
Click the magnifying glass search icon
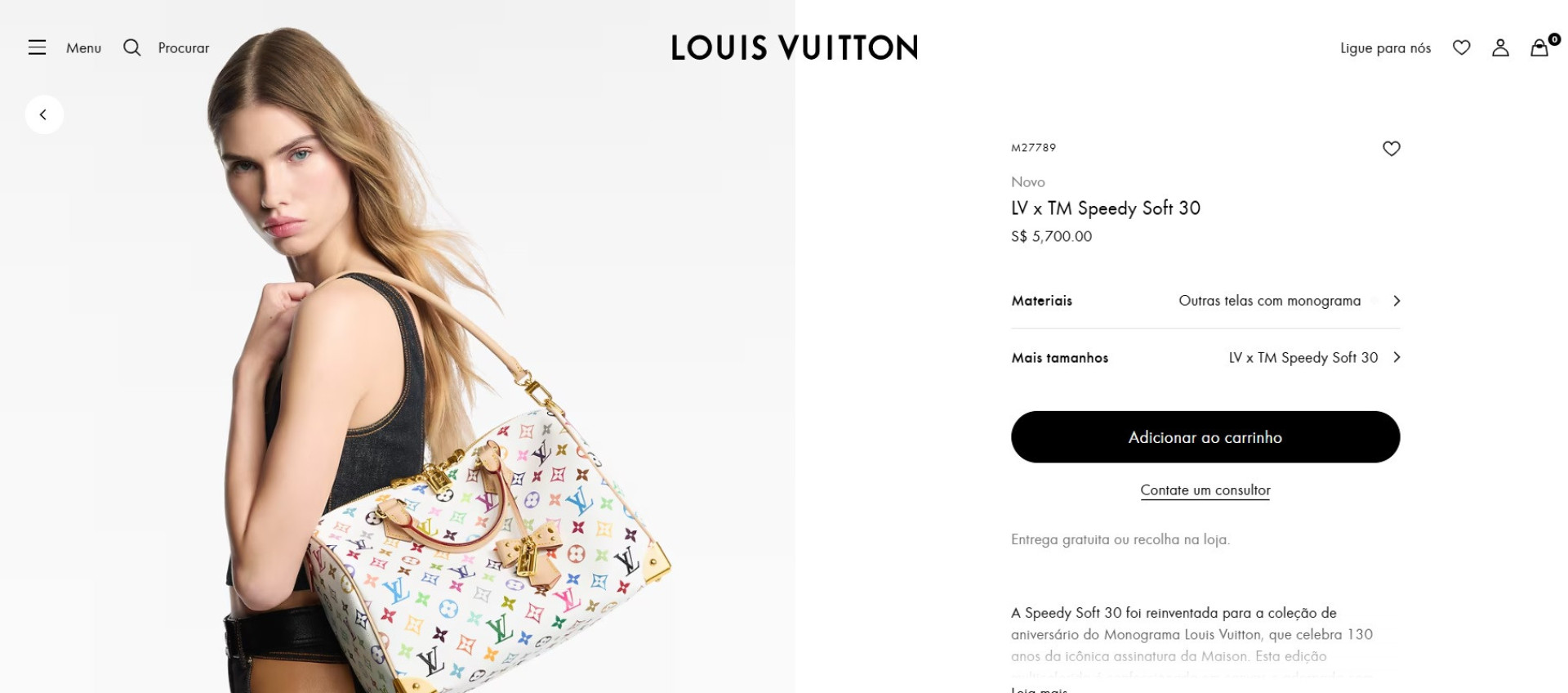click(131, 47)
